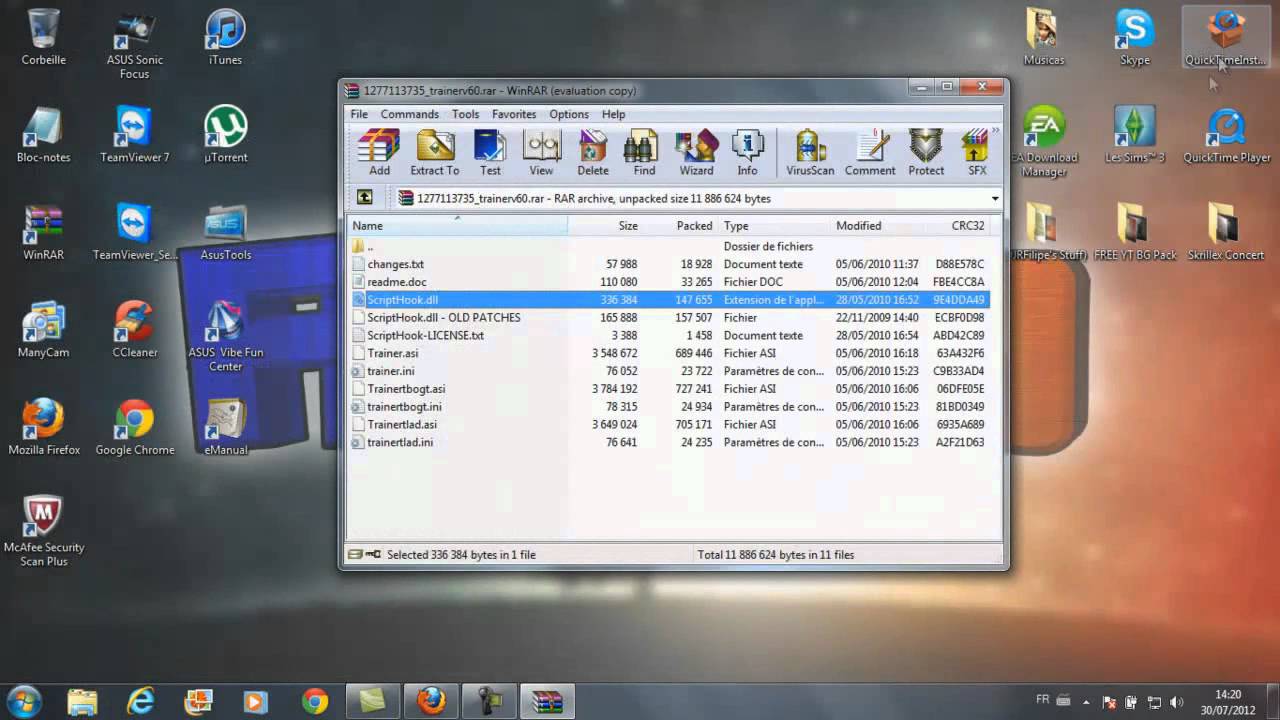The image size is (1280, 720).
Task: Click the toolbar overflow chevron next to SFX
Action: click(995, 131)
